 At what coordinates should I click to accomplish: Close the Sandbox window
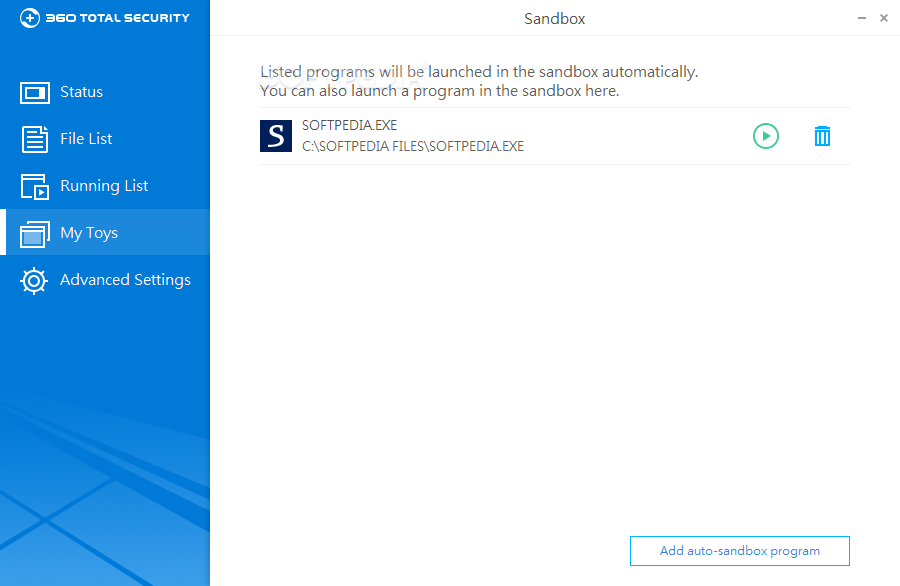coord(884,18)
